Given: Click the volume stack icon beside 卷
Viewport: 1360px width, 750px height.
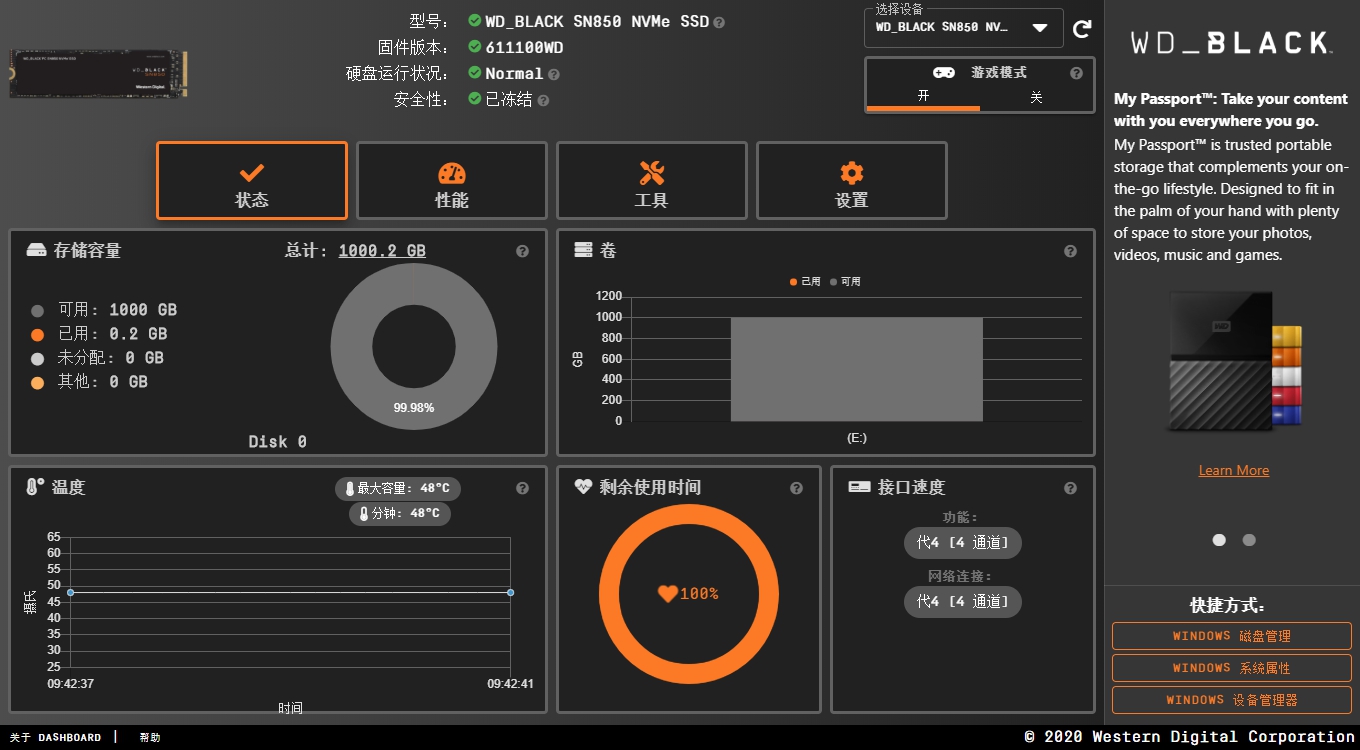Looking at the screenshot, I should point(583,250).
